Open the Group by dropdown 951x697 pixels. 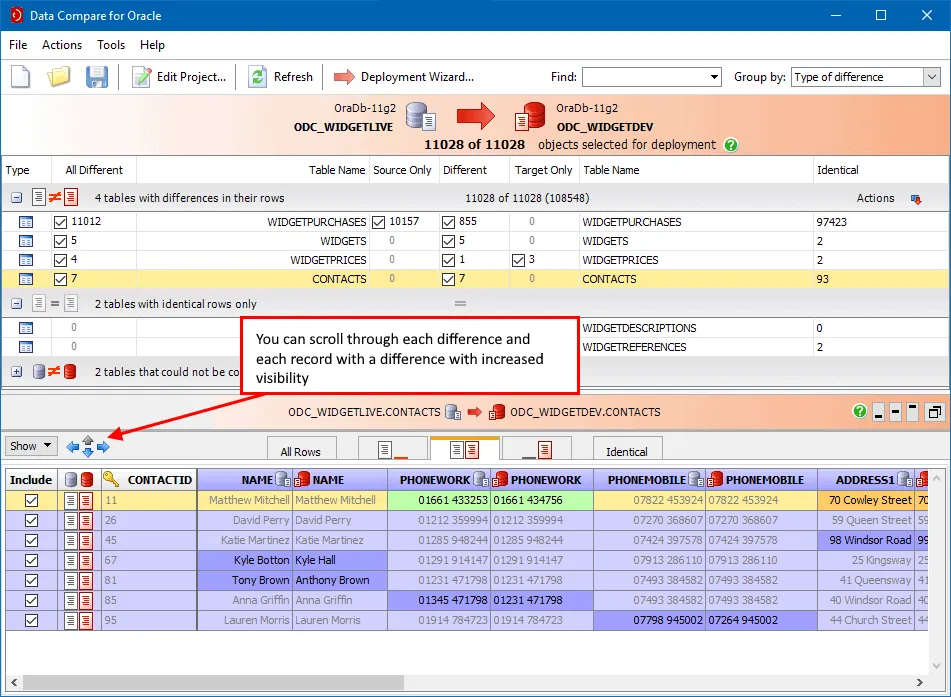pos(931,77)
